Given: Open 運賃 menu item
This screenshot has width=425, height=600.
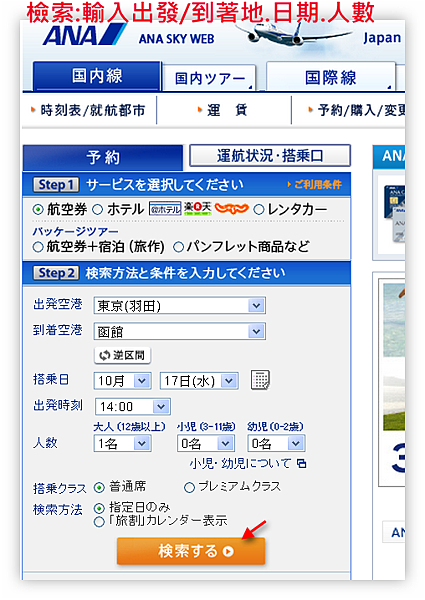Looking at the screenshot, I should click(x=223, y=110).
